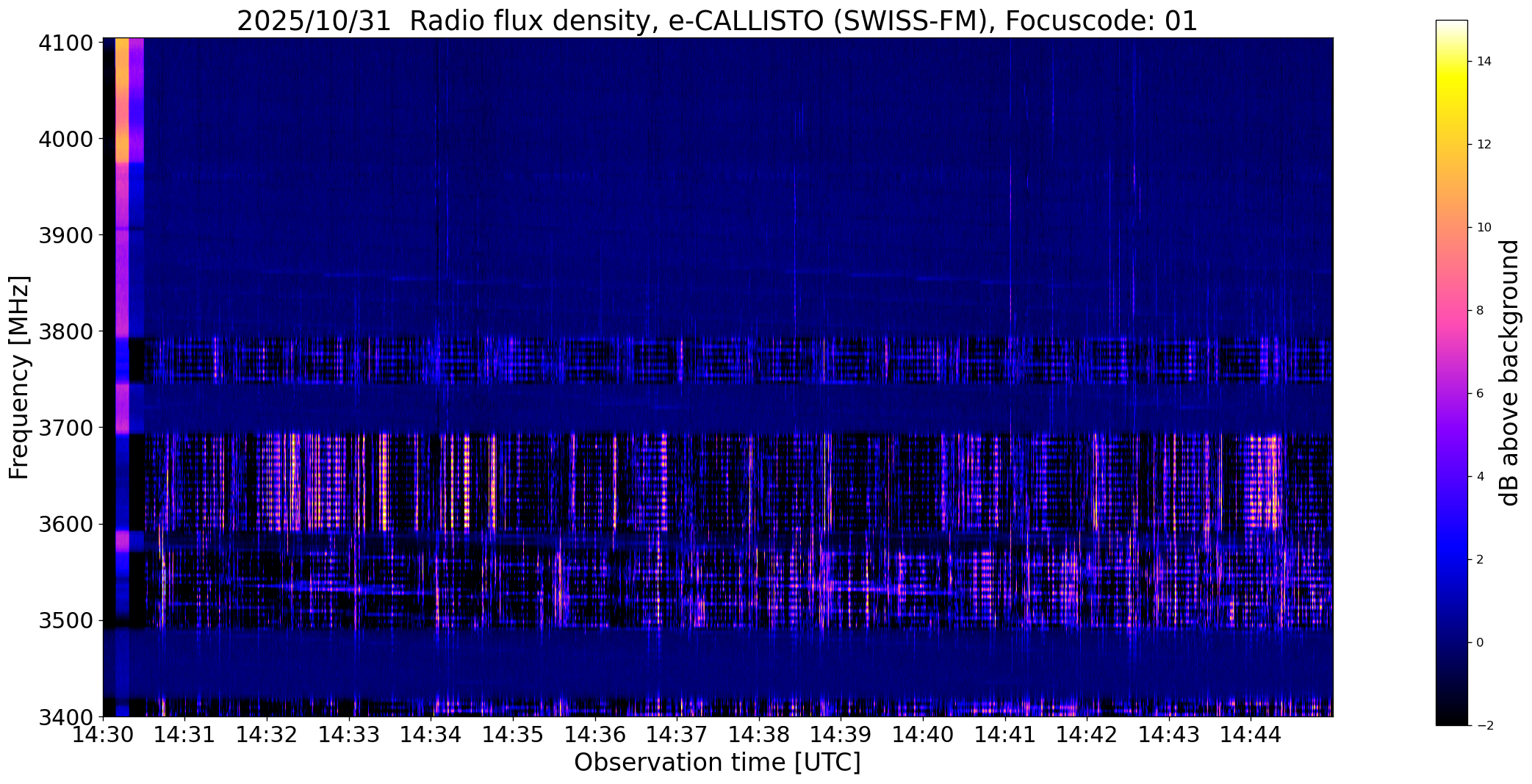
Task: Click the 14:44 time tick label
Action: pos(1252,735)
